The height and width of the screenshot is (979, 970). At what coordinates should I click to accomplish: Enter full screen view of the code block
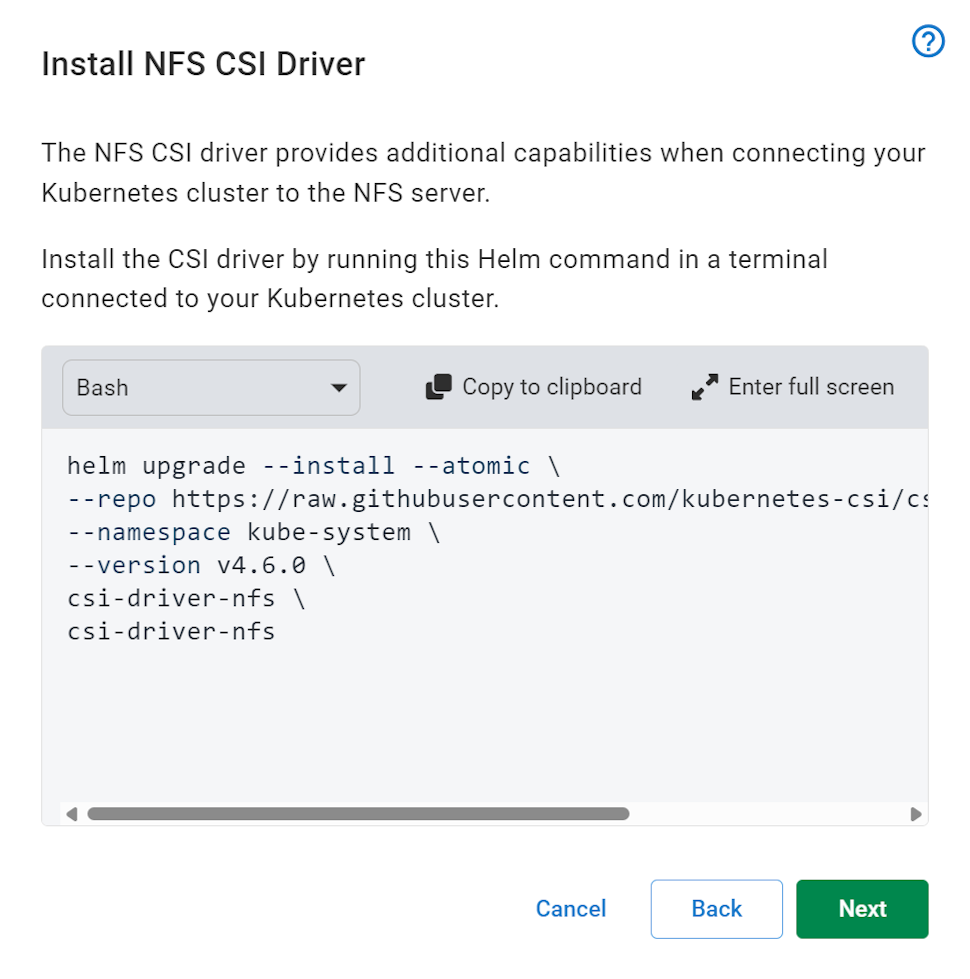pyautogui.click(x=791, y=387)
